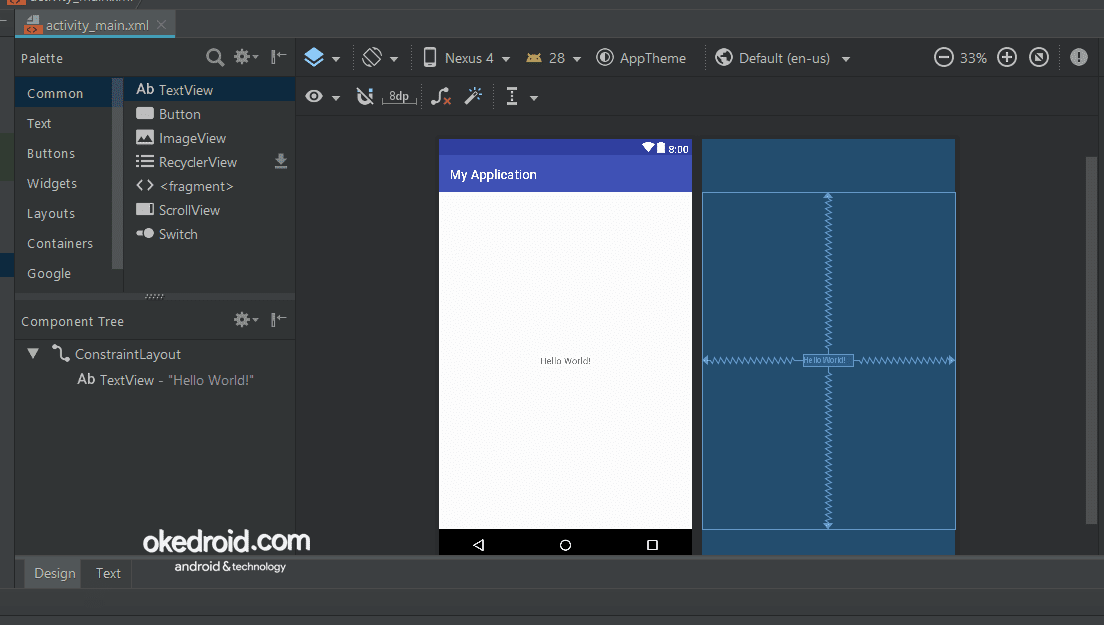Select Buttons category in the Palette
This screenshot has height=625, width=1104.
pyautogui.click(x=51, y=153)
